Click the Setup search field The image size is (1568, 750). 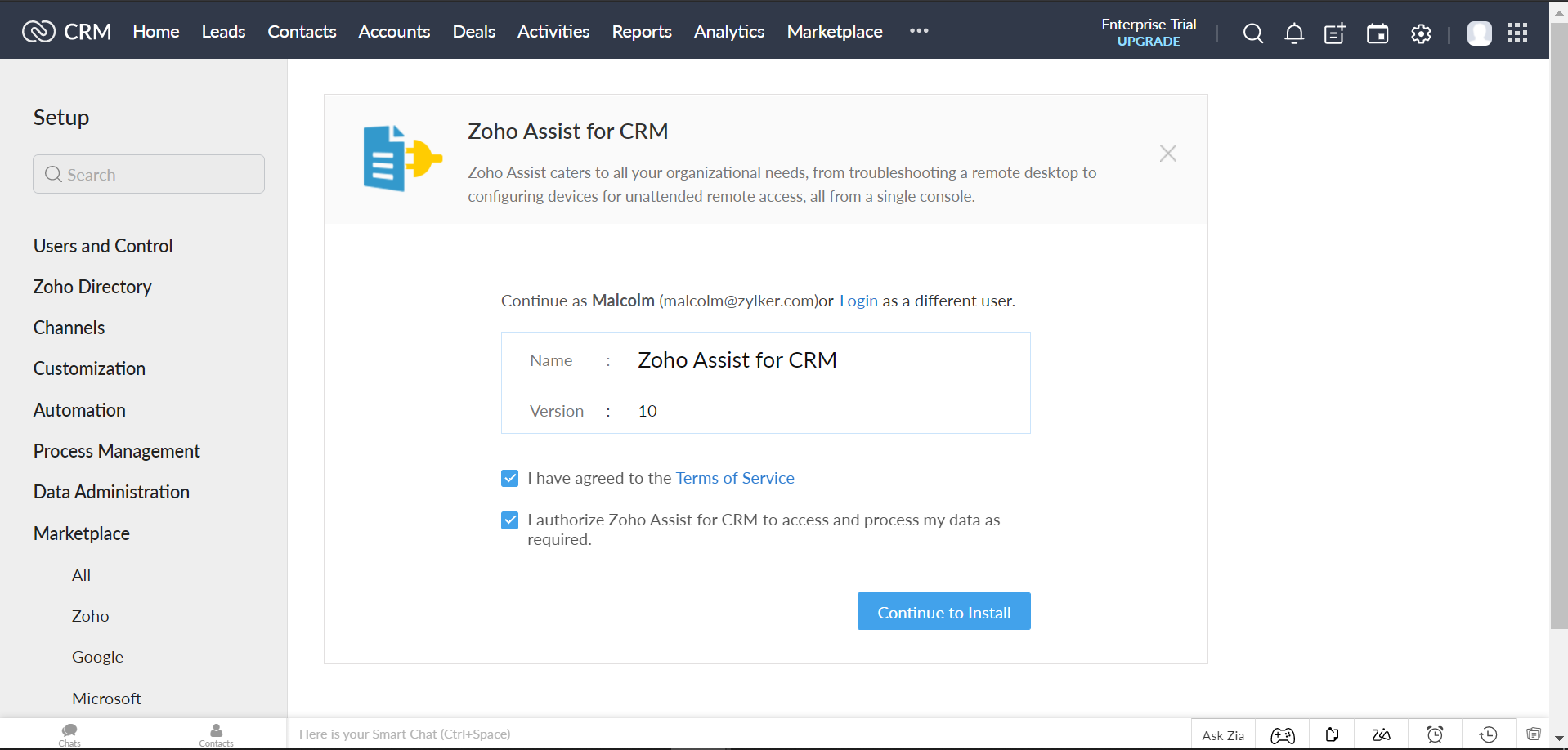(149, 175)
